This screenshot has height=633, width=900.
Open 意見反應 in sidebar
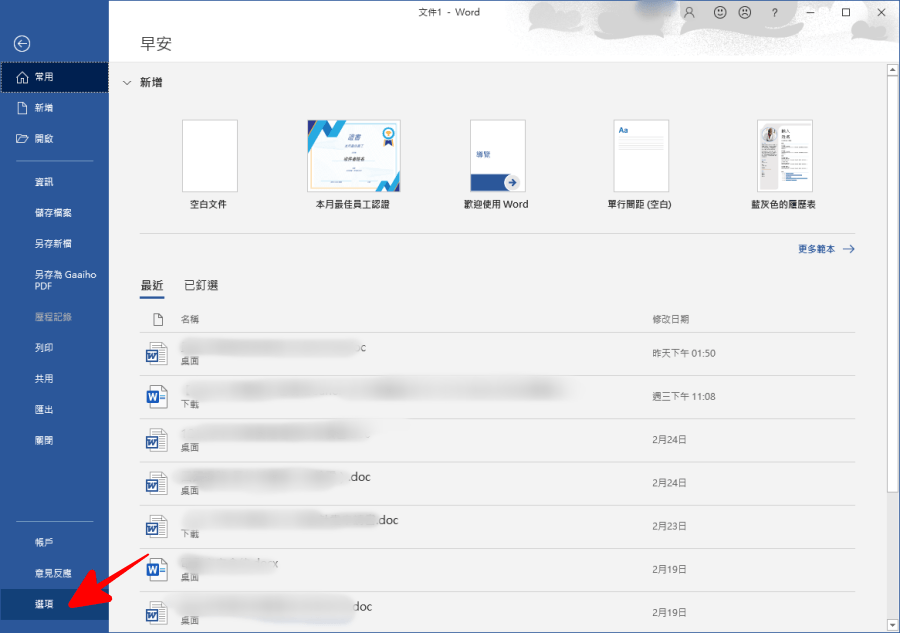click(55, 573)
